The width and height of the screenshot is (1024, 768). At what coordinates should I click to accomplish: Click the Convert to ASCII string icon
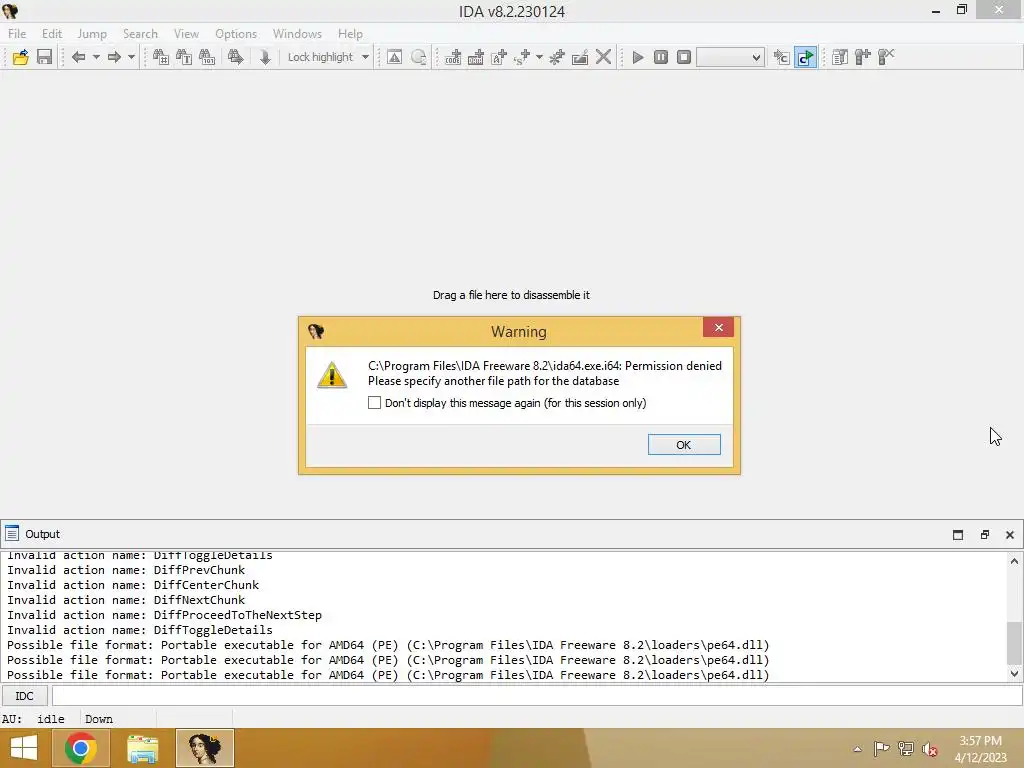pyautogui.click(x=499, y=57)
